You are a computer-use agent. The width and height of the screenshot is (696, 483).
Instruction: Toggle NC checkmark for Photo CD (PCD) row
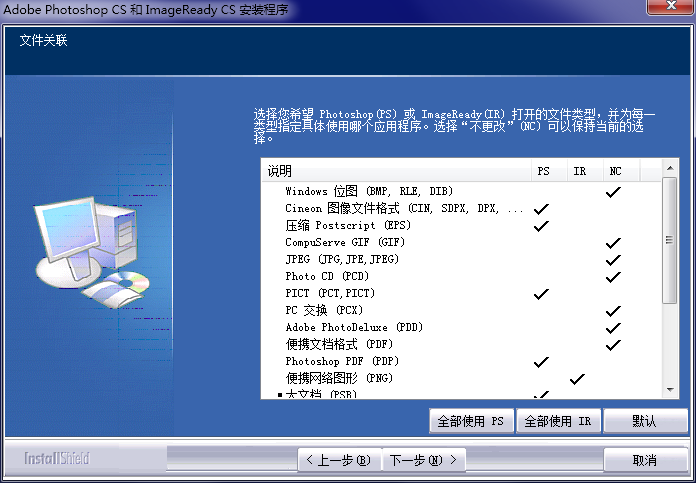[x=613, y=277]
